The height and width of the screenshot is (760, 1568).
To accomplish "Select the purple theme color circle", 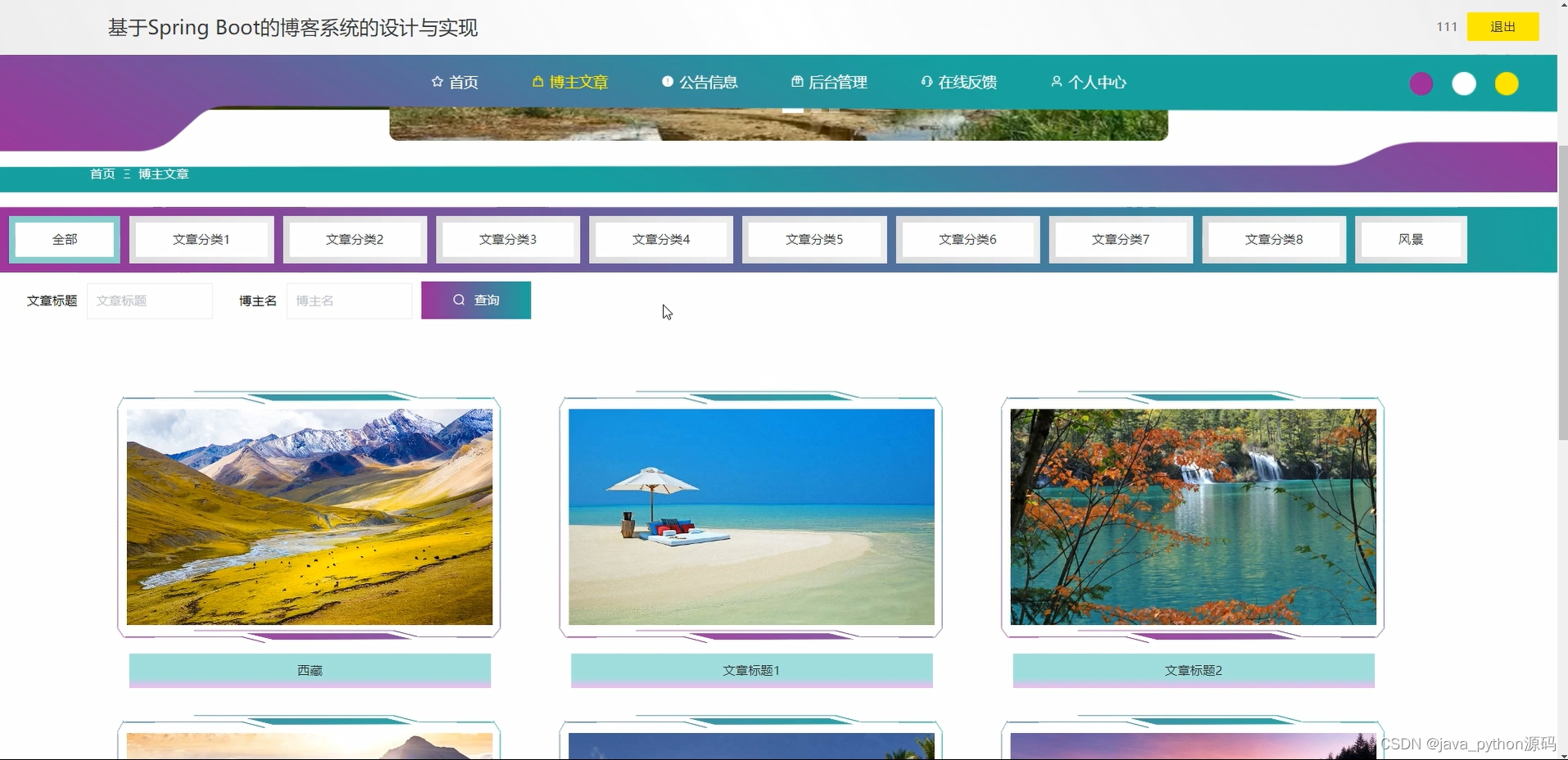I will click(x=1421, y=84).
